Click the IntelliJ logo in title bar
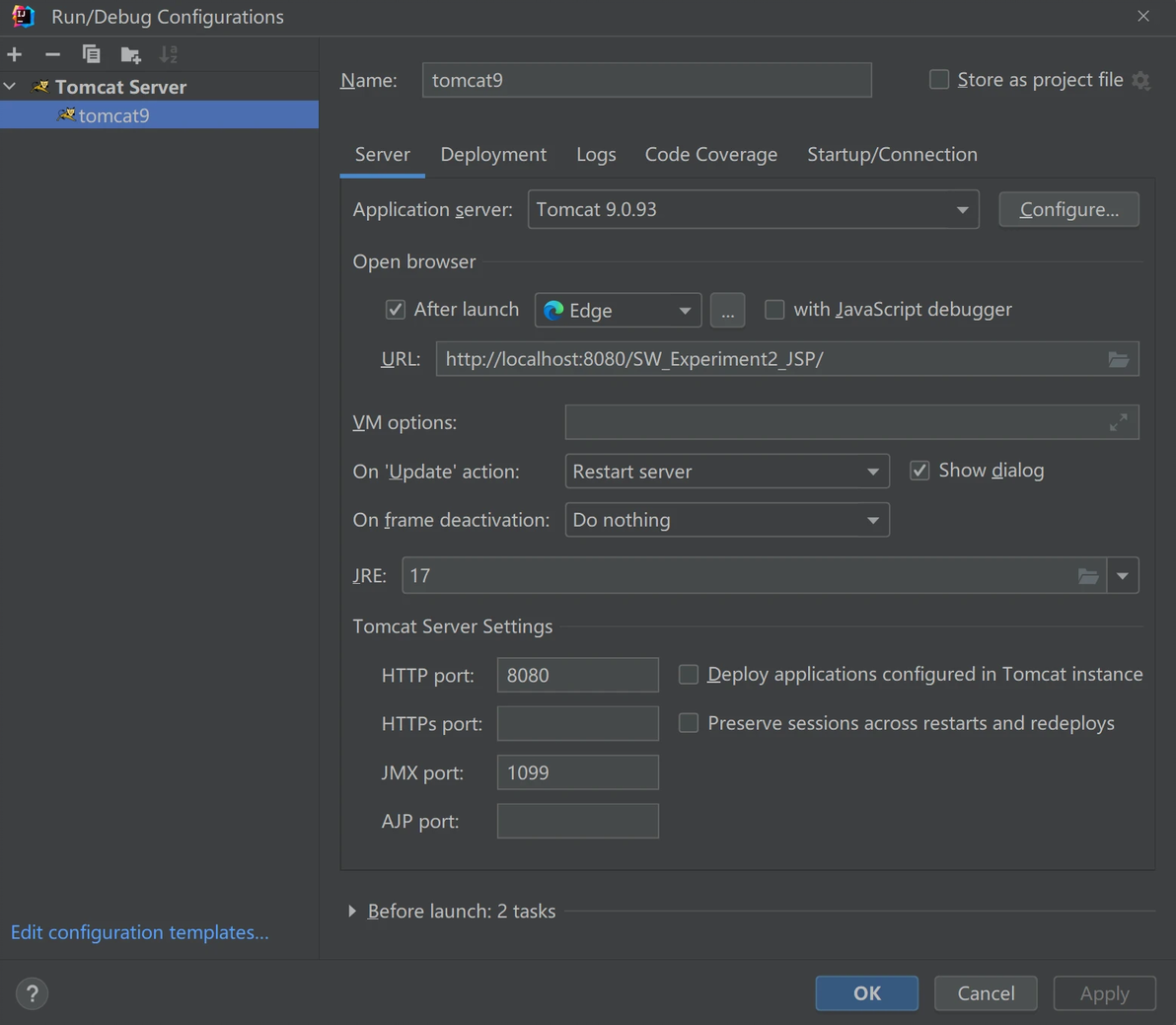 pos(24,17)
